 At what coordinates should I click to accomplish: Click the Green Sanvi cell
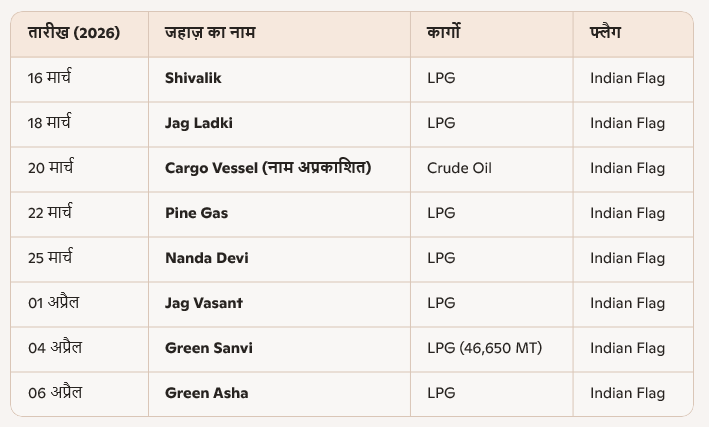click(209, 348)
